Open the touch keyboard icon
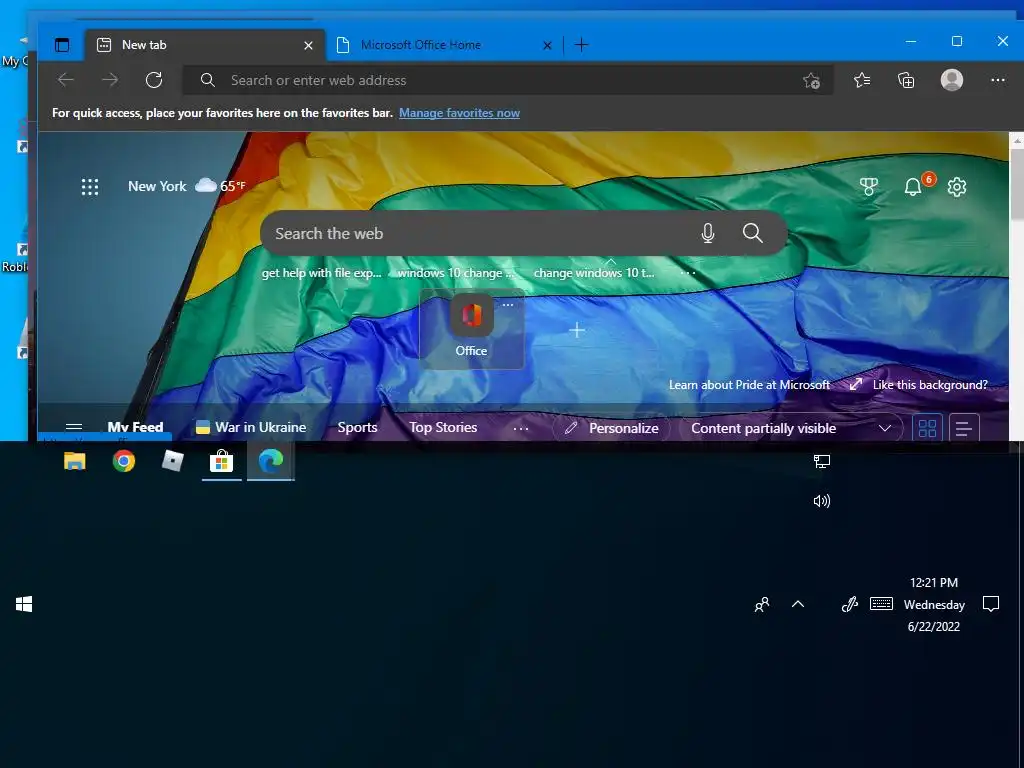This screenshot has width=1024, height=768. point(881,604)
